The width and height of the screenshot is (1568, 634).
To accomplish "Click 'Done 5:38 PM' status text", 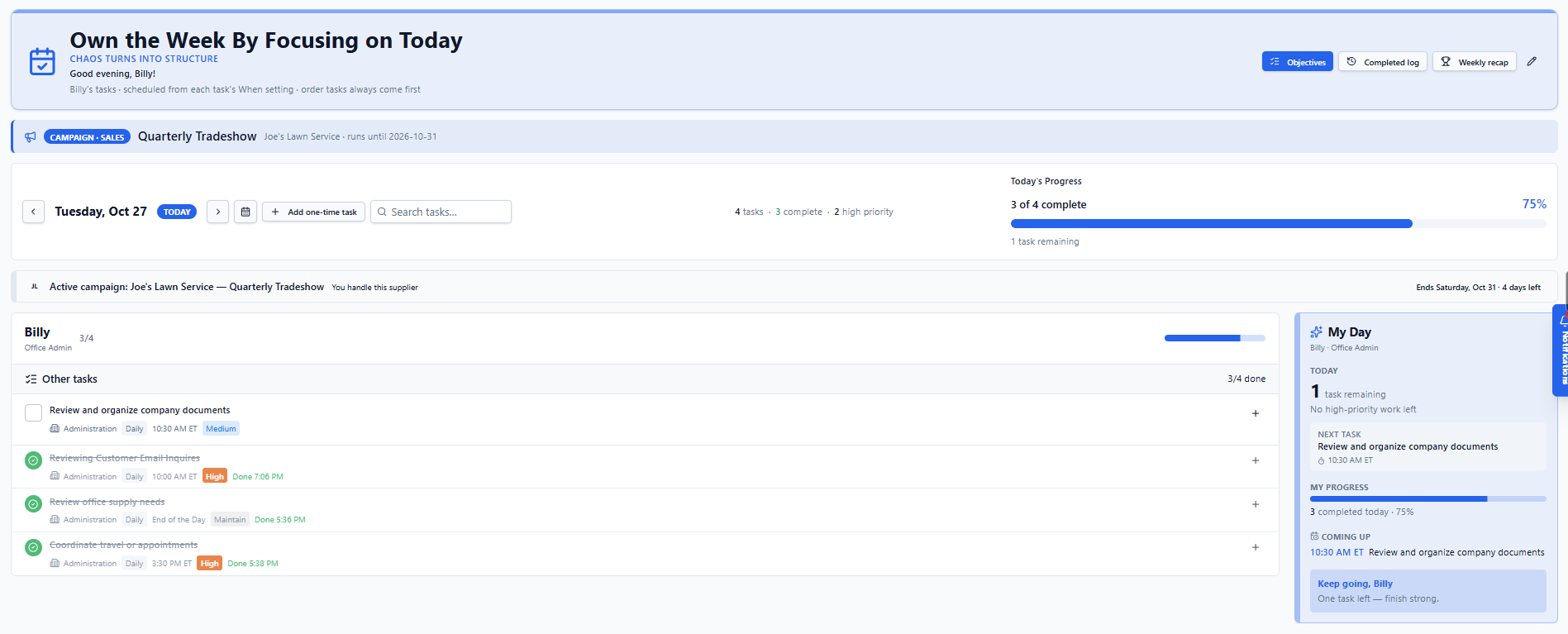I will [x=253, y=563].
